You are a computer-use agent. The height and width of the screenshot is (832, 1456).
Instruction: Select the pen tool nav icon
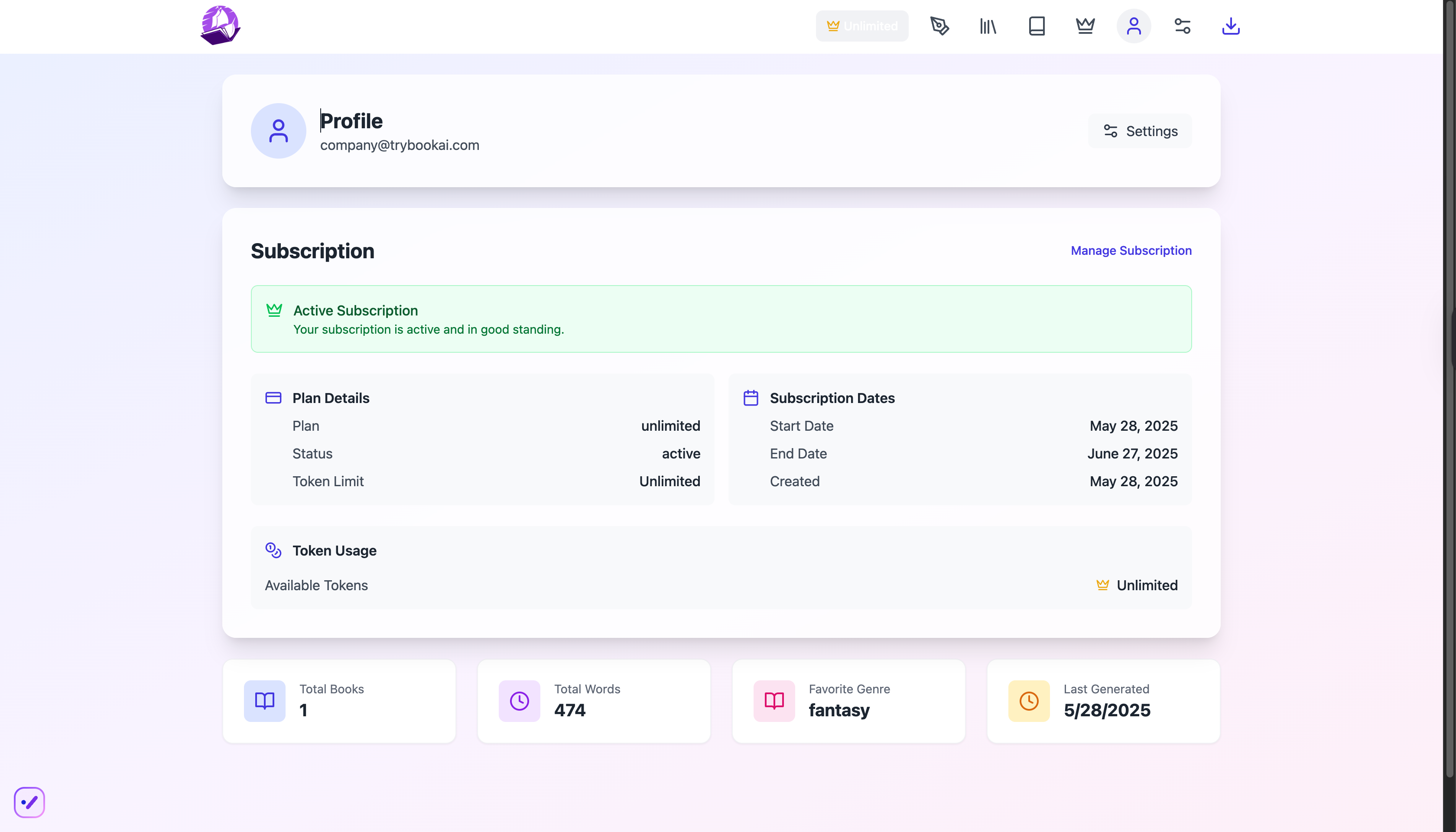[x=939, y=26]
